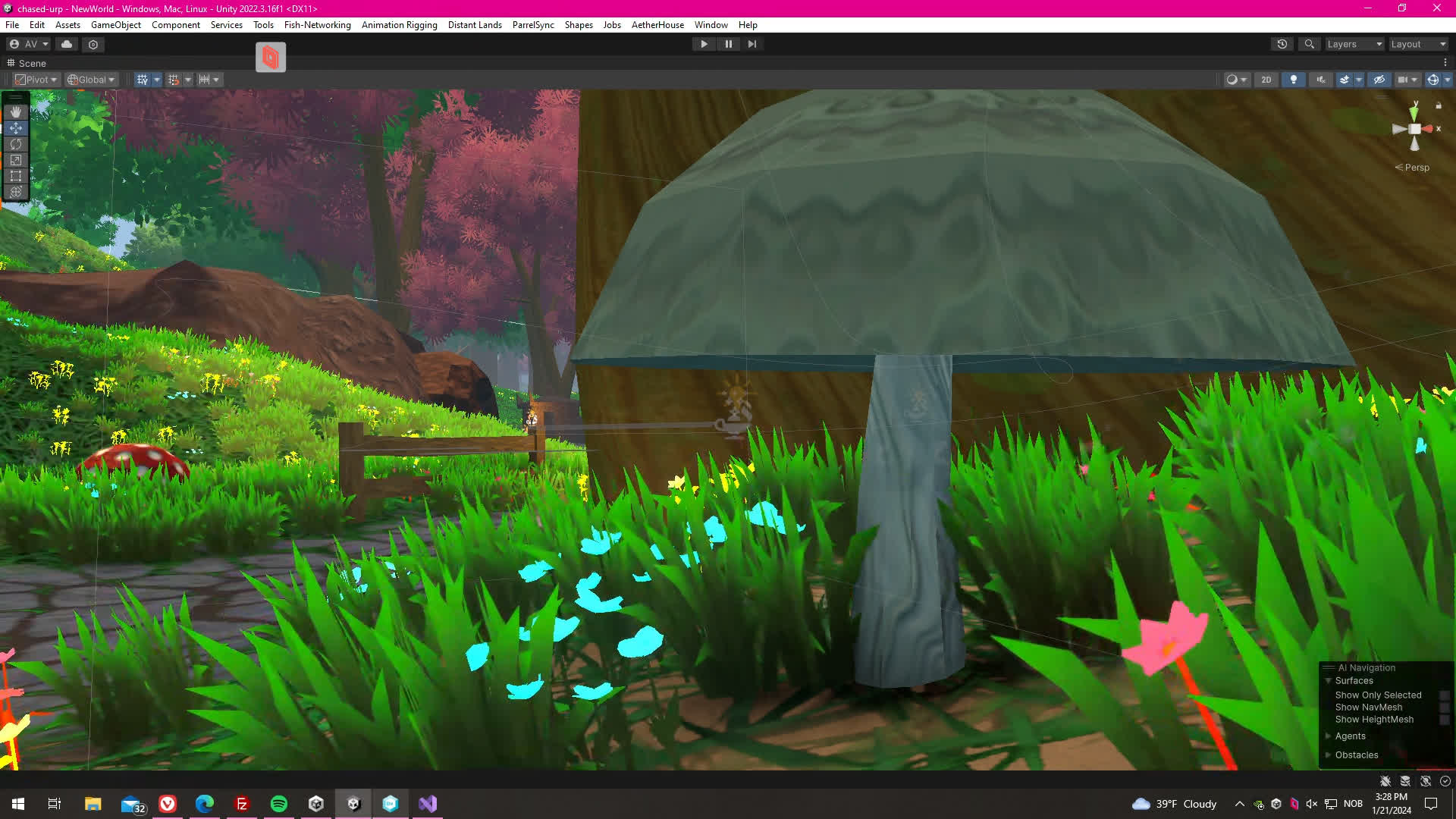Toggle scene audio mute button
The image size is (1456, 819).
point(1321,80)
